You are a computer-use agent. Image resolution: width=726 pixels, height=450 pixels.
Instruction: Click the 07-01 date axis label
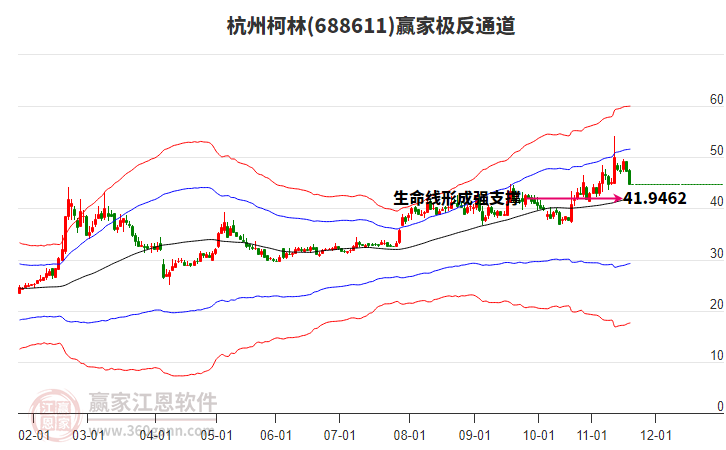(339, 436)
